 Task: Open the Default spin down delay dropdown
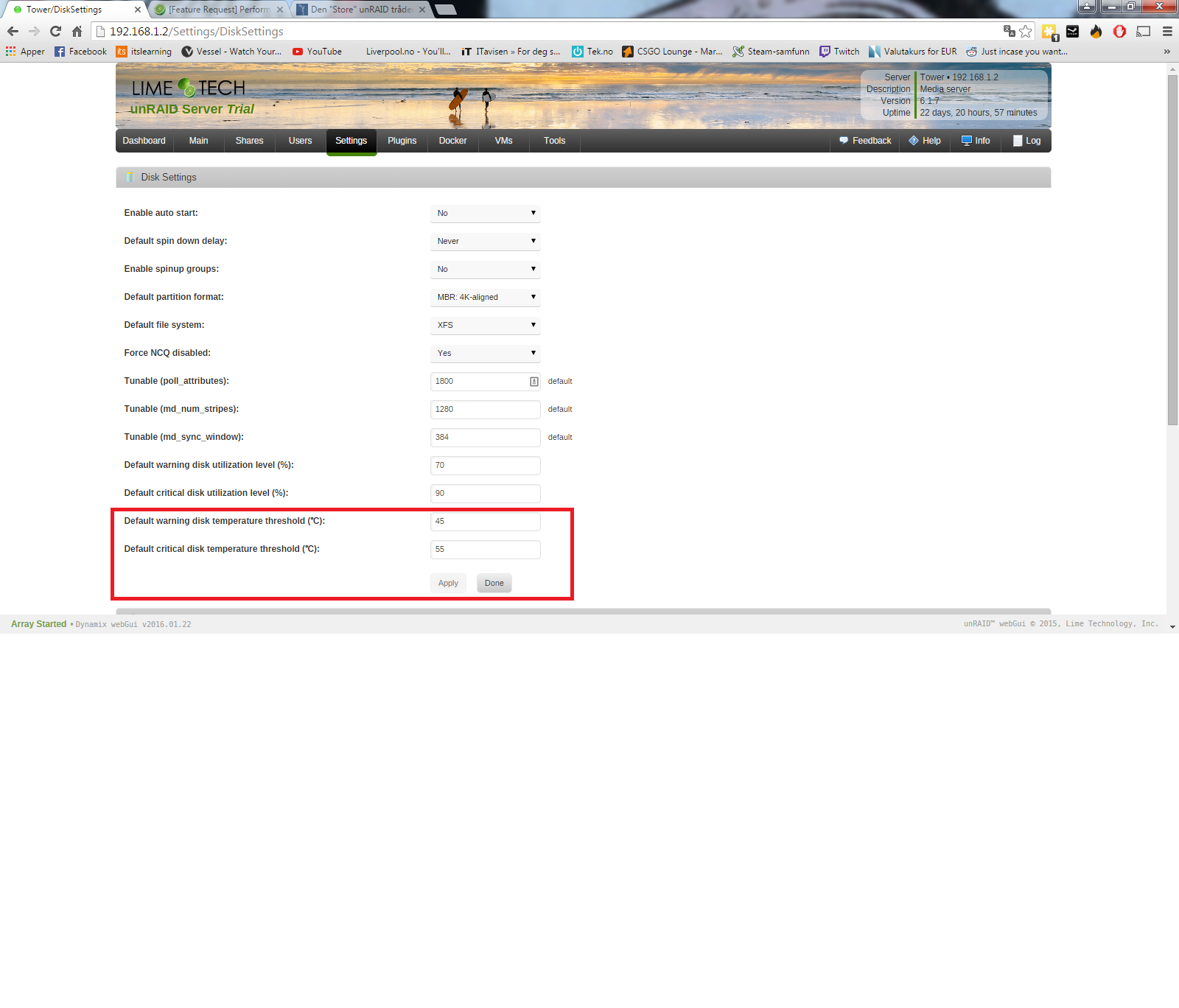pyautogui.click(x=485, y=242)
